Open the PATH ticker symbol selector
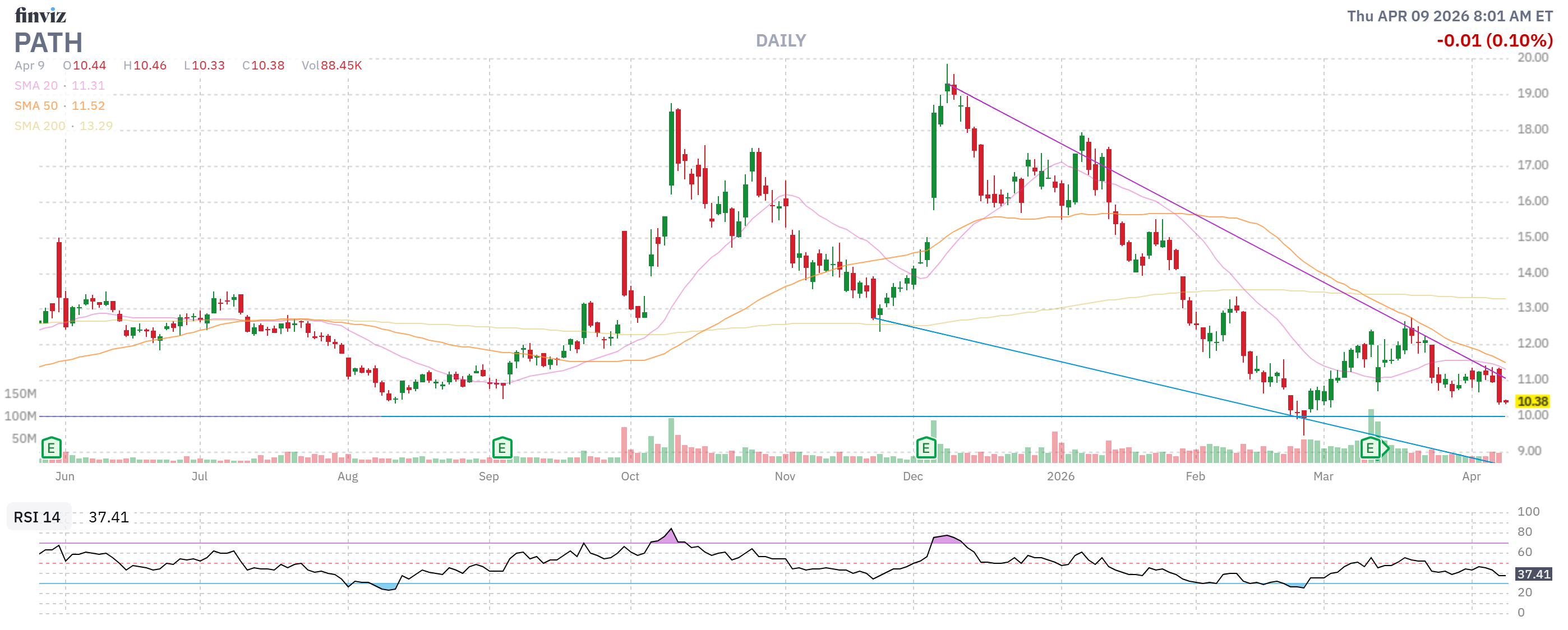 pyautogui.click(x=48, y=43)
